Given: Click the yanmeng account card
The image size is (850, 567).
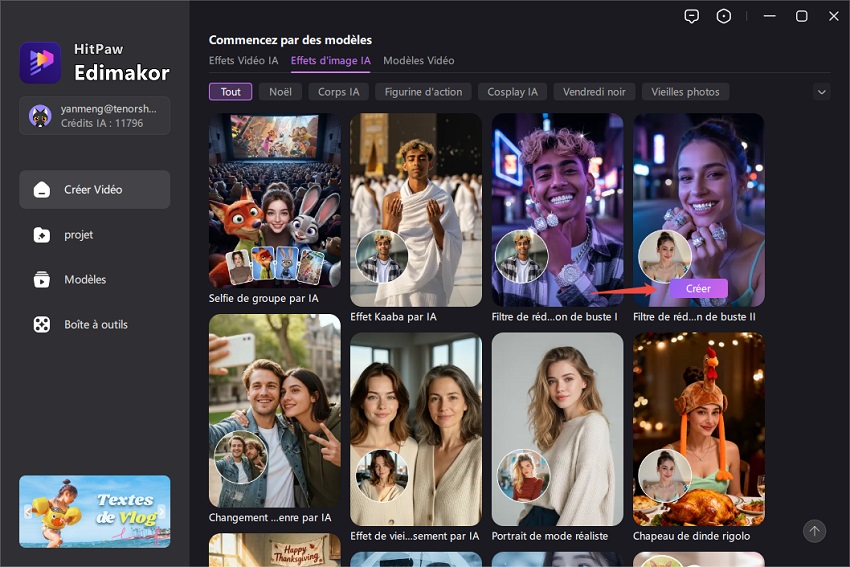Looking at the screenshot, I should point(94,115).
